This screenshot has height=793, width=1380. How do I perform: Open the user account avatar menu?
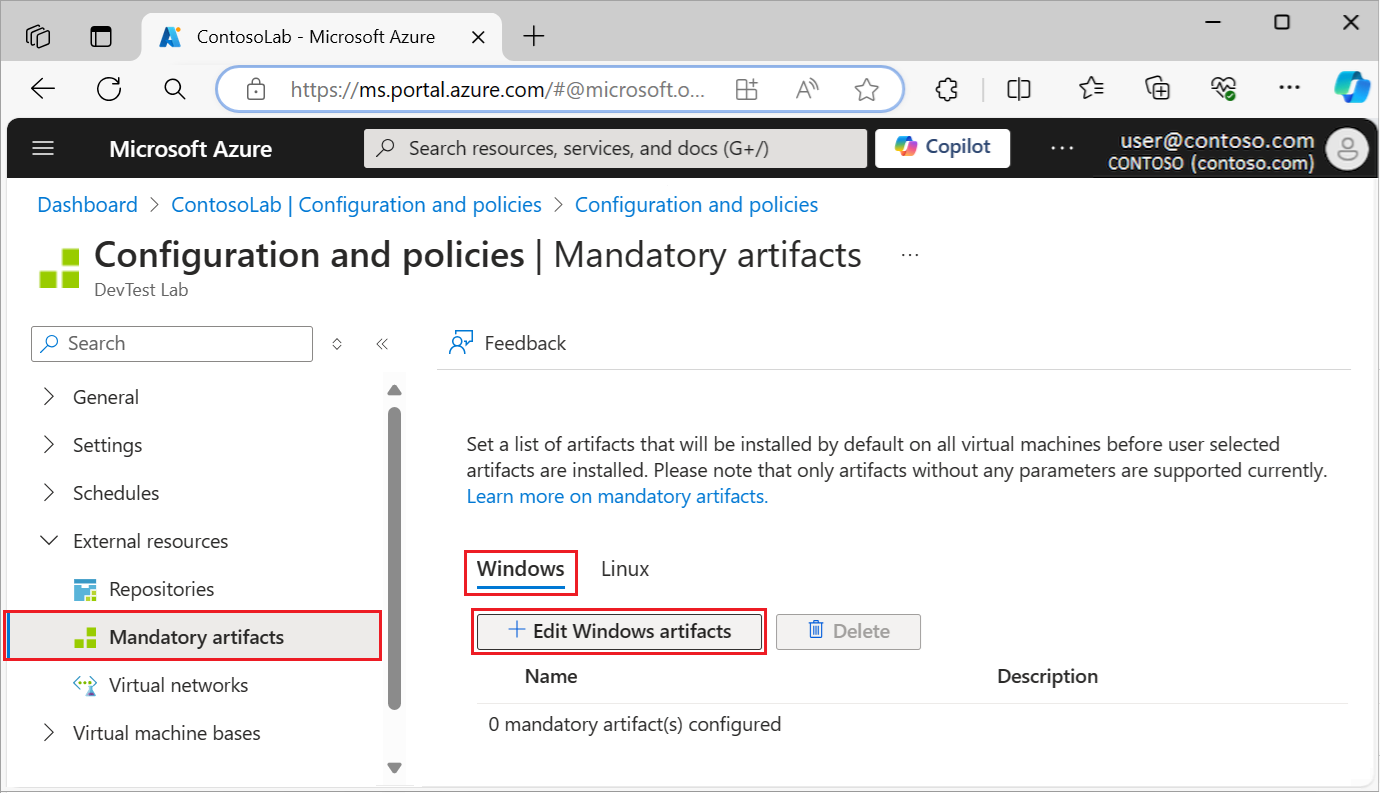[x=1346, y=150]
